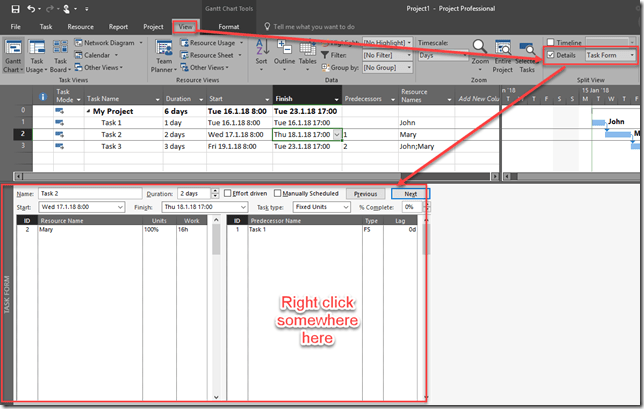Click the Name field containing Task 2
This screenshot has width=644, height=409.
tap(88, 193)
